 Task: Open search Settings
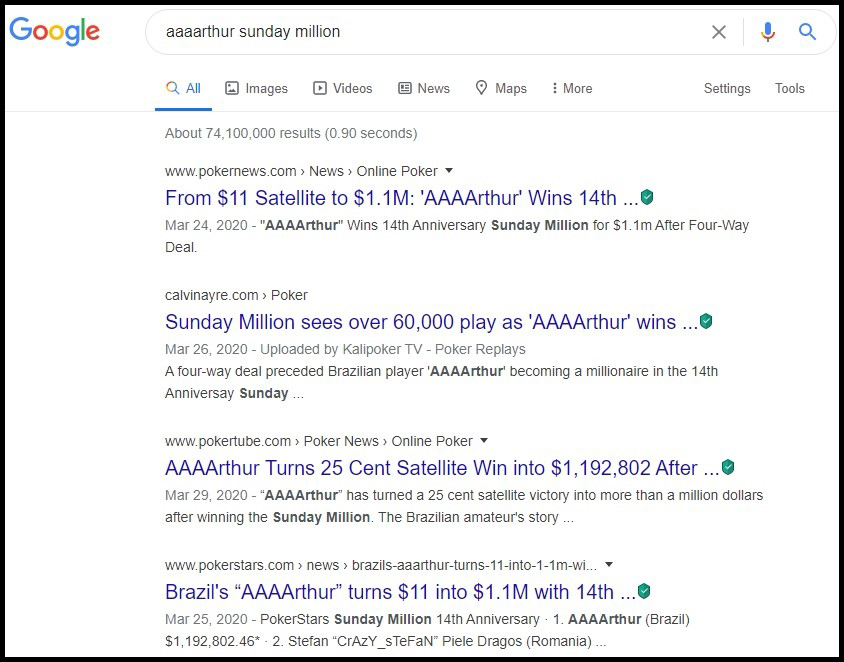click(x=727, y=88)
